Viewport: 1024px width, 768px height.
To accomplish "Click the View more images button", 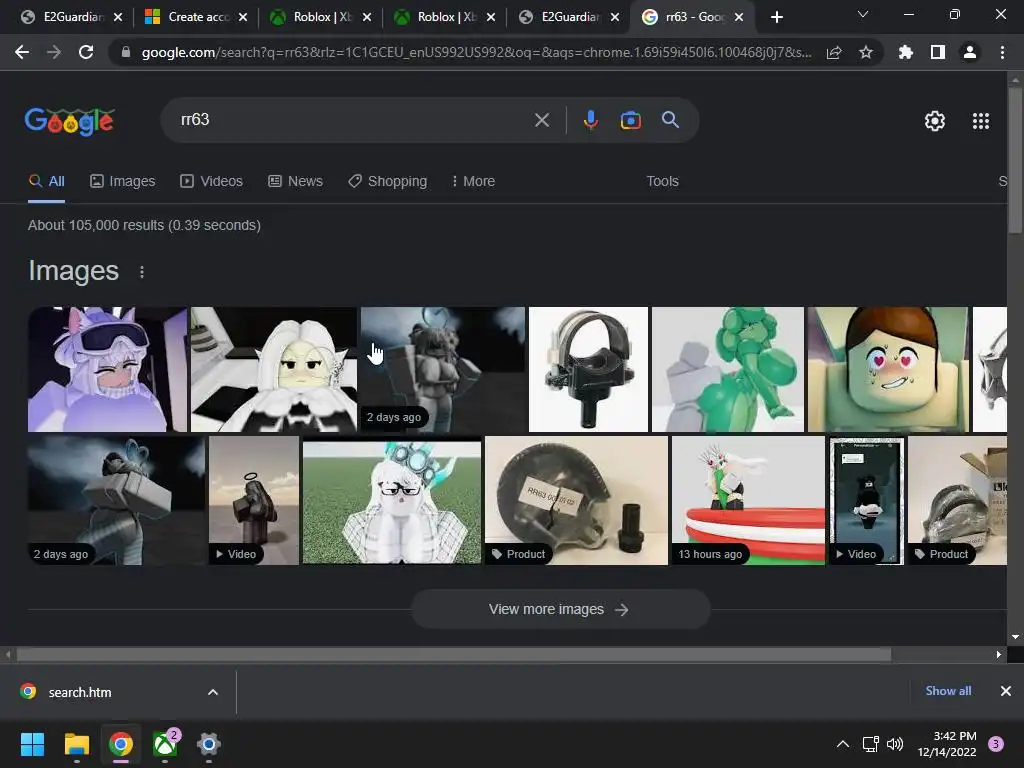I will click(560, 609).
